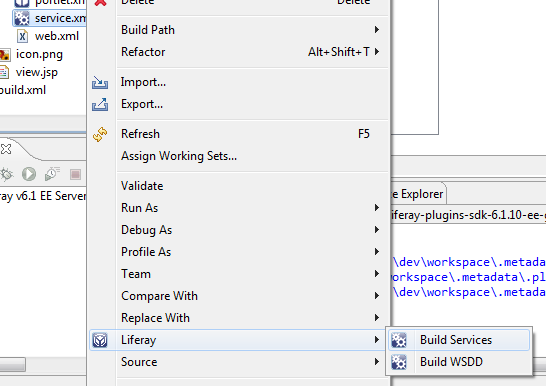Stop the server with red square icon
Screen dimensions: 546x386
(x=75, y=174)
